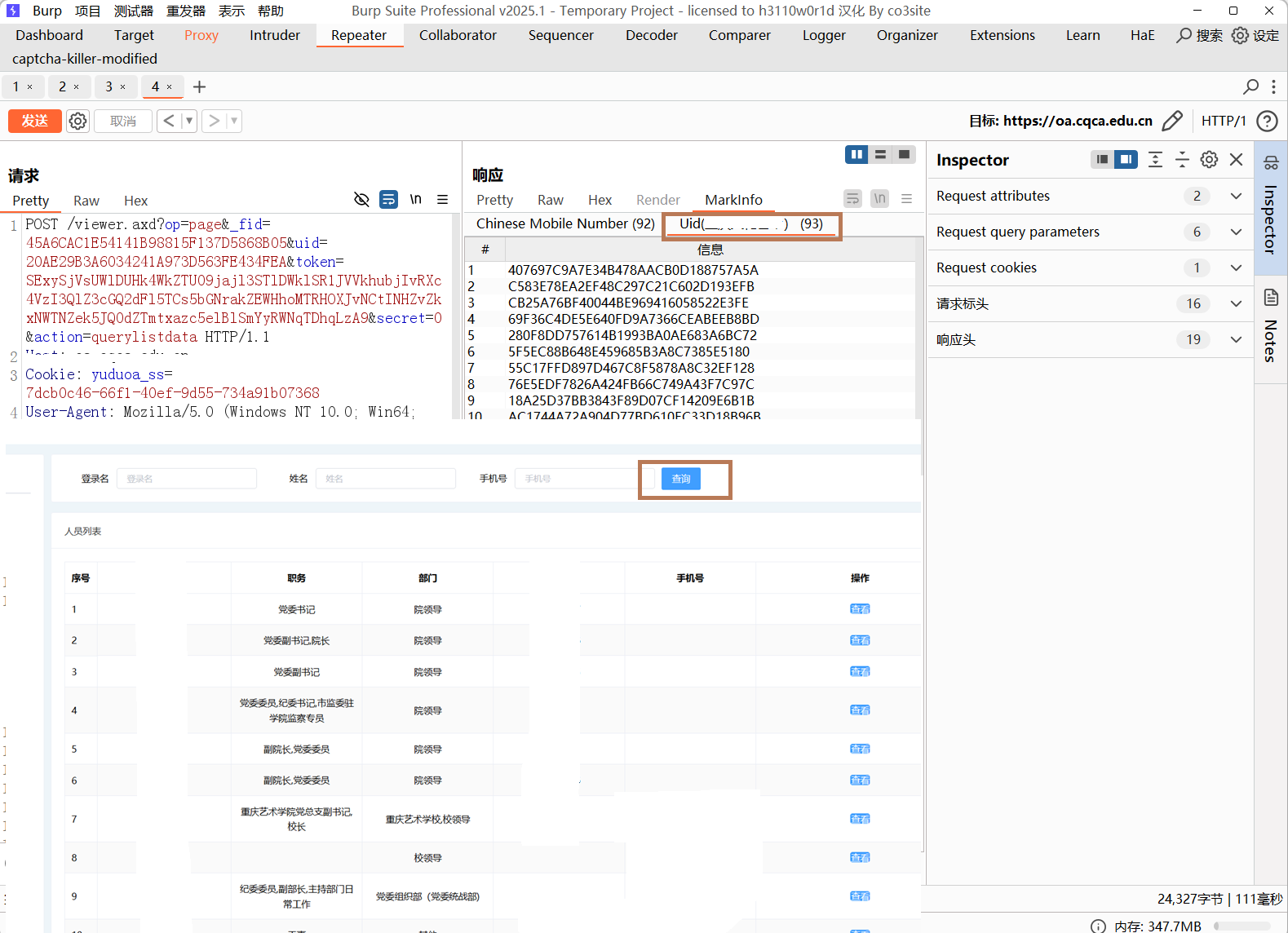This screenshot has width=1288, height=933.
Task: Close the Inspector panel
Action: click(1237, 160)
